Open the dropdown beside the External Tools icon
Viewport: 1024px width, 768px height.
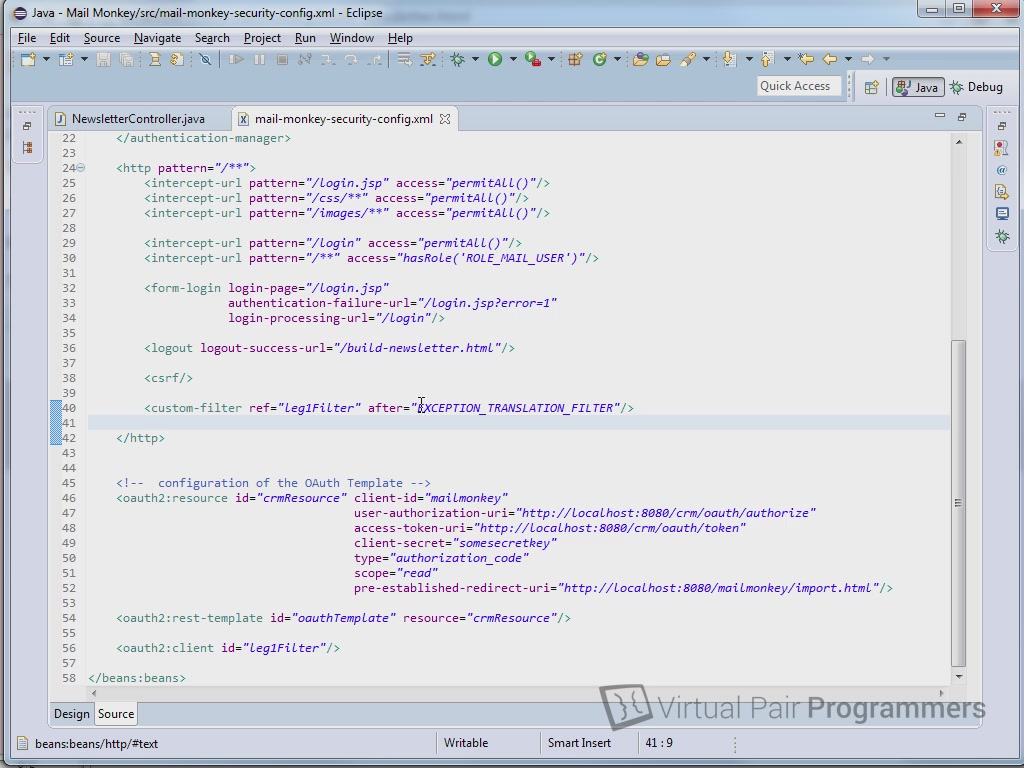[x=551, y=59]
